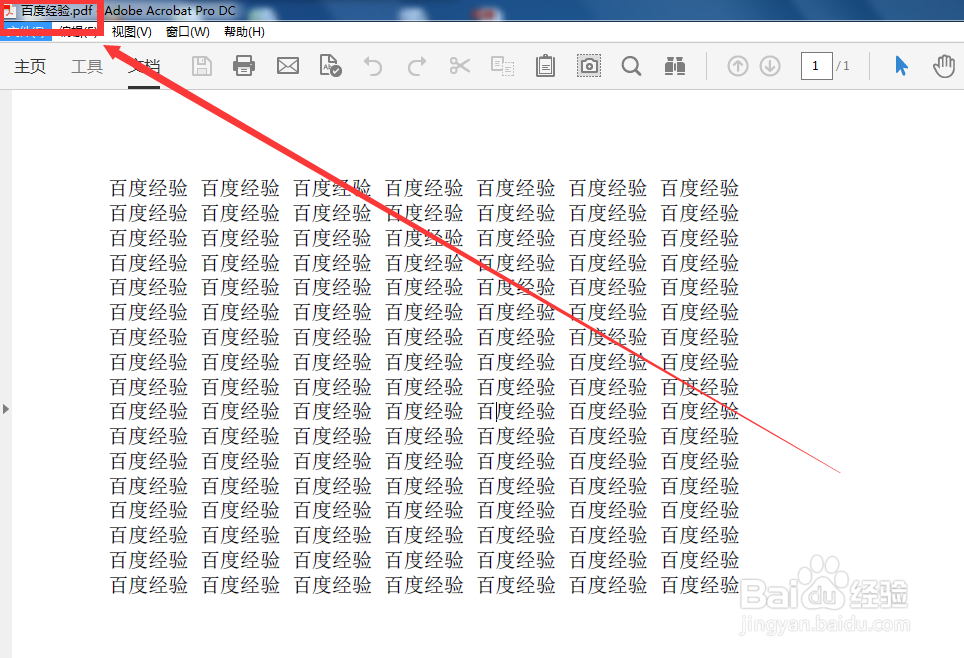Screen dimensions: 964x658
Task: Activate the Hand pan tool
Action: [x=944, y=66]
